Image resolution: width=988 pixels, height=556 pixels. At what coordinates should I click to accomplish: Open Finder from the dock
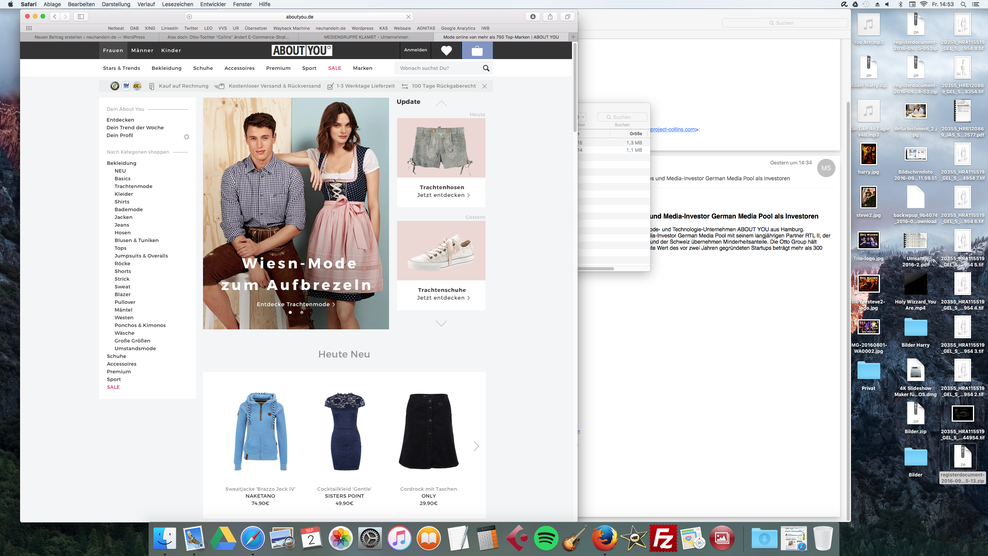(x=164, y=538)
